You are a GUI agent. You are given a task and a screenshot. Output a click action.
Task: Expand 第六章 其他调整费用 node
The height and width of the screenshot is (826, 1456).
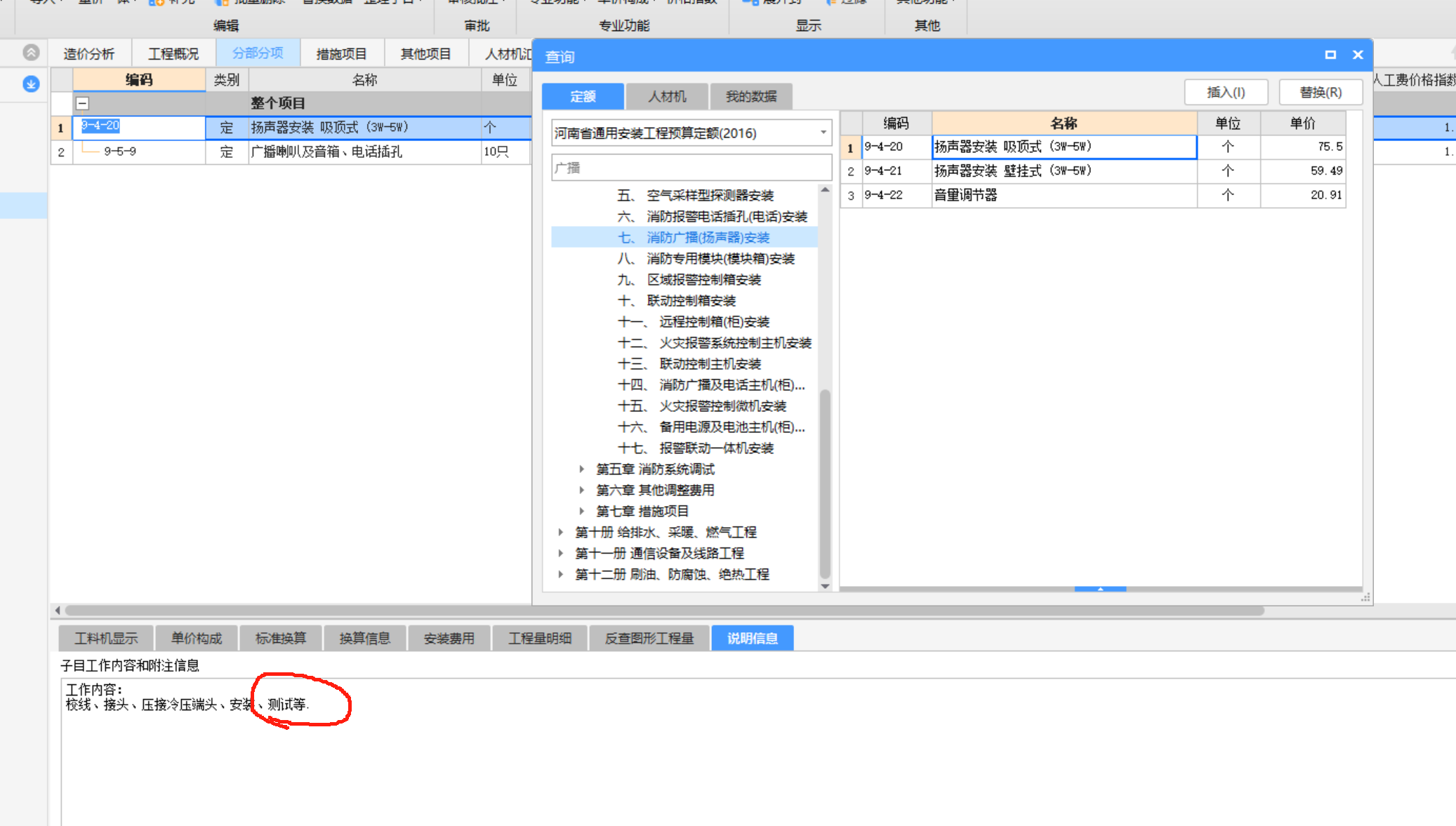point(581,490)
